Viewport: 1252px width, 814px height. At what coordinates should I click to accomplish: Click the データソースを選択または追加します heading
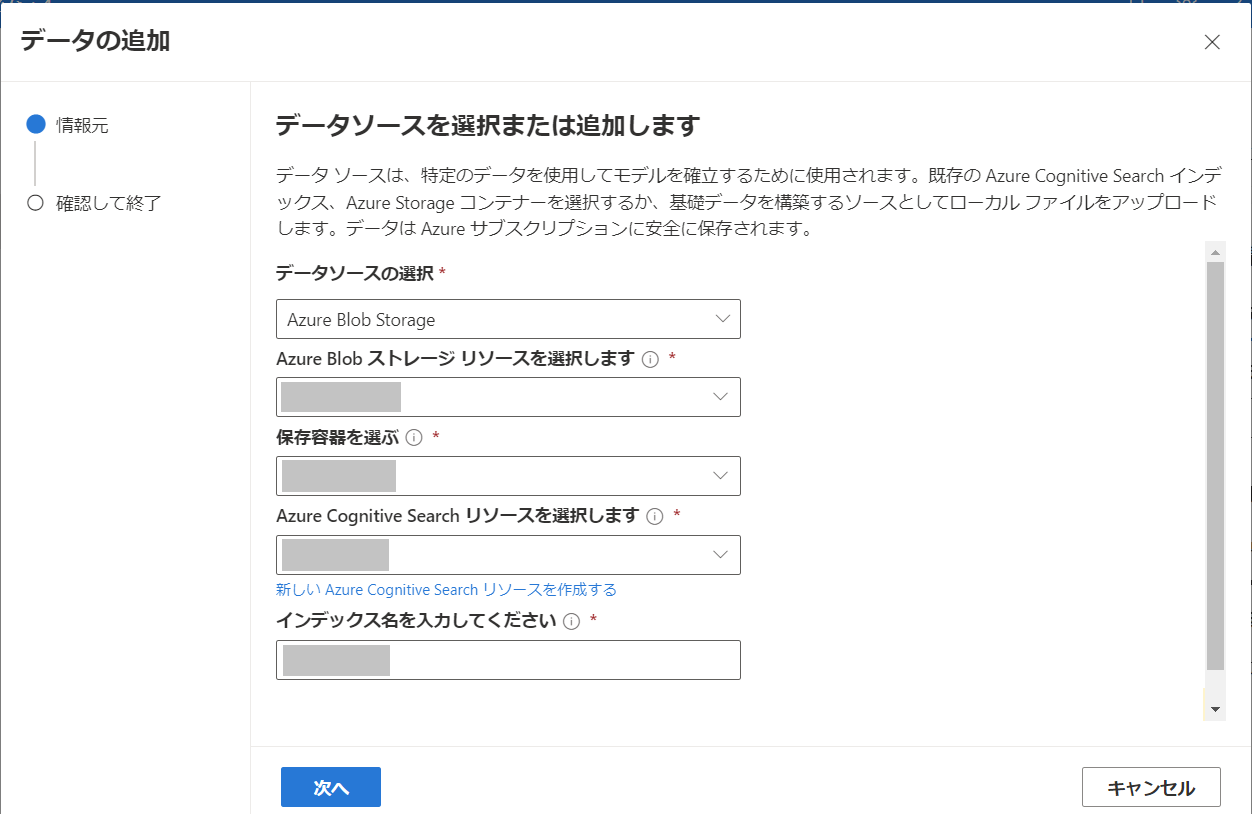487,126
